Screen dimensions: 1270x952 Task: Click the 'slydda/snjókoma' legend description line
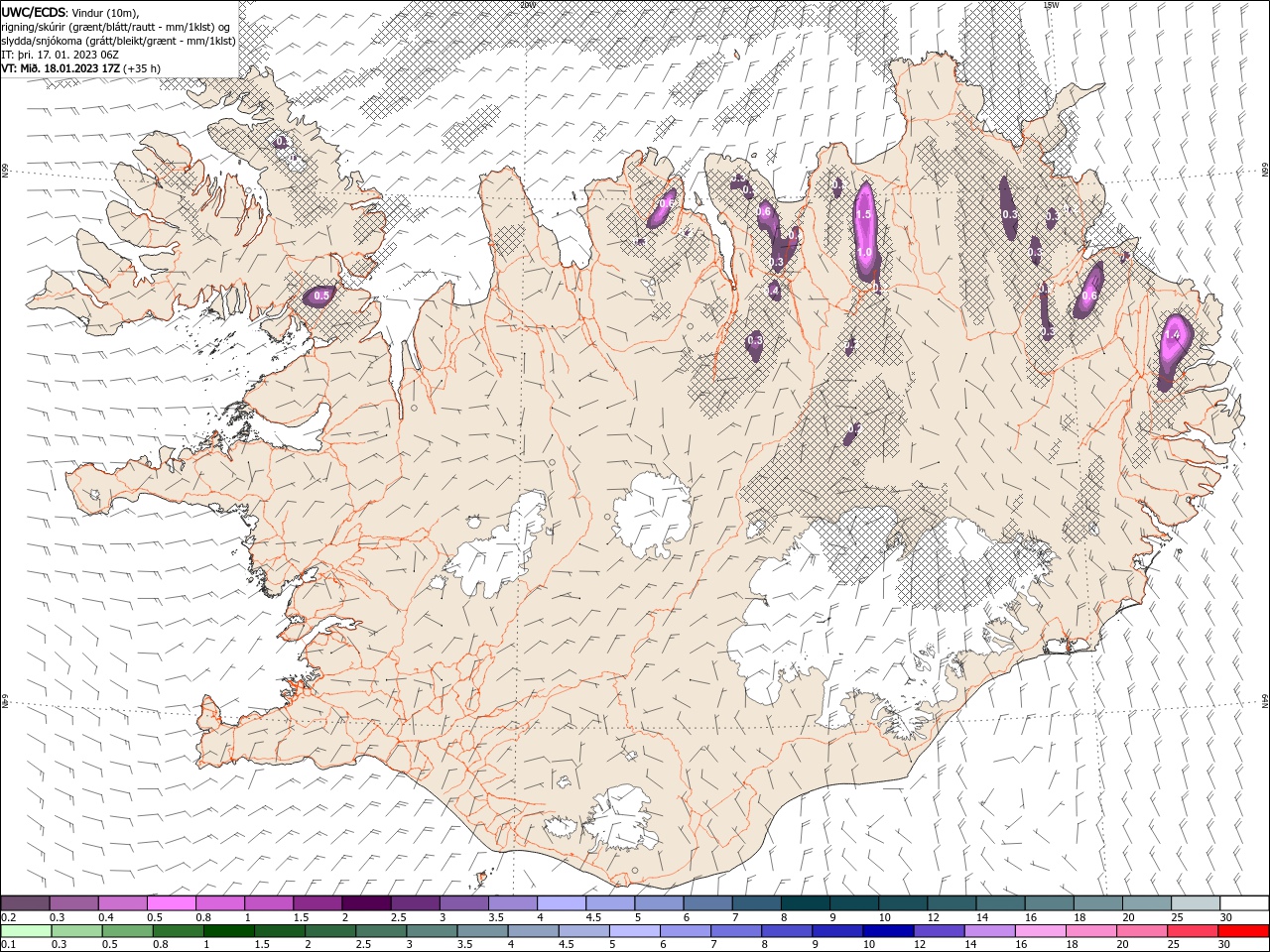[119, 41]
